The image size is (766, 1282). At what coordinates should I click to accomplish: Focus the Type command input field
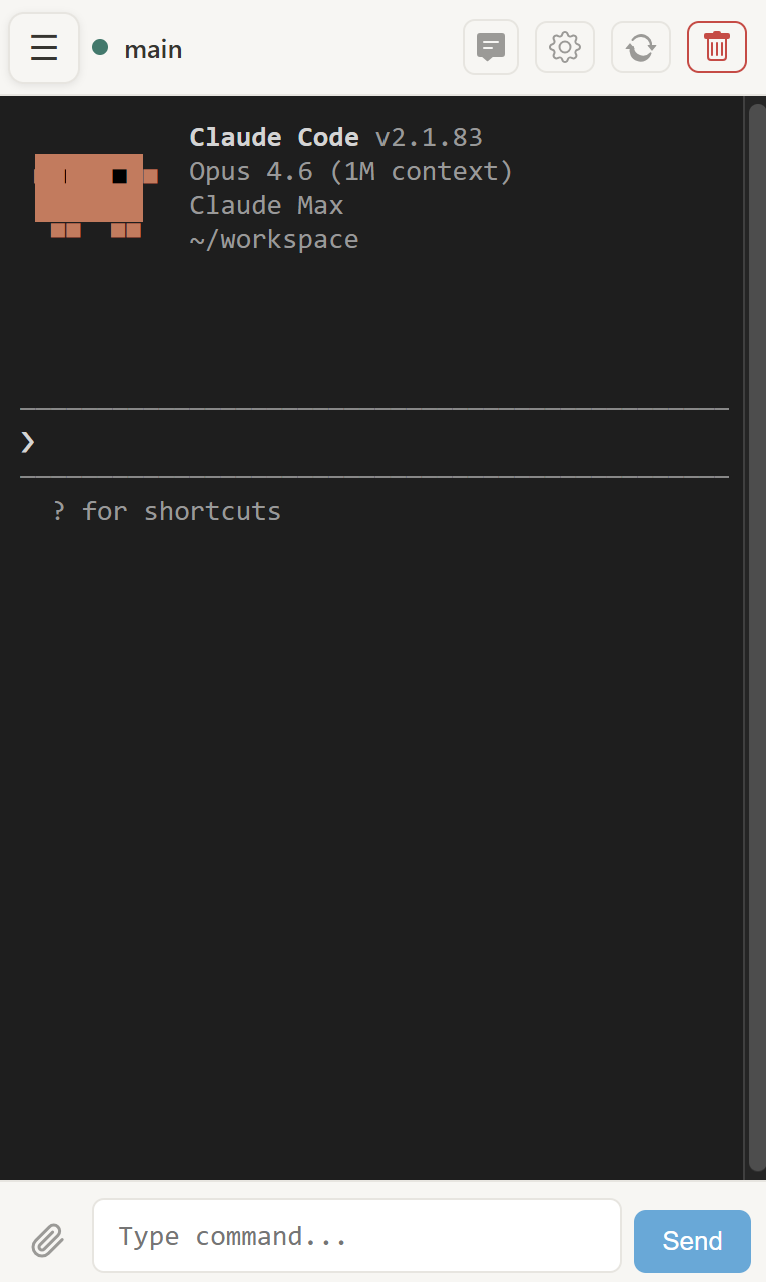(357, 1237)
